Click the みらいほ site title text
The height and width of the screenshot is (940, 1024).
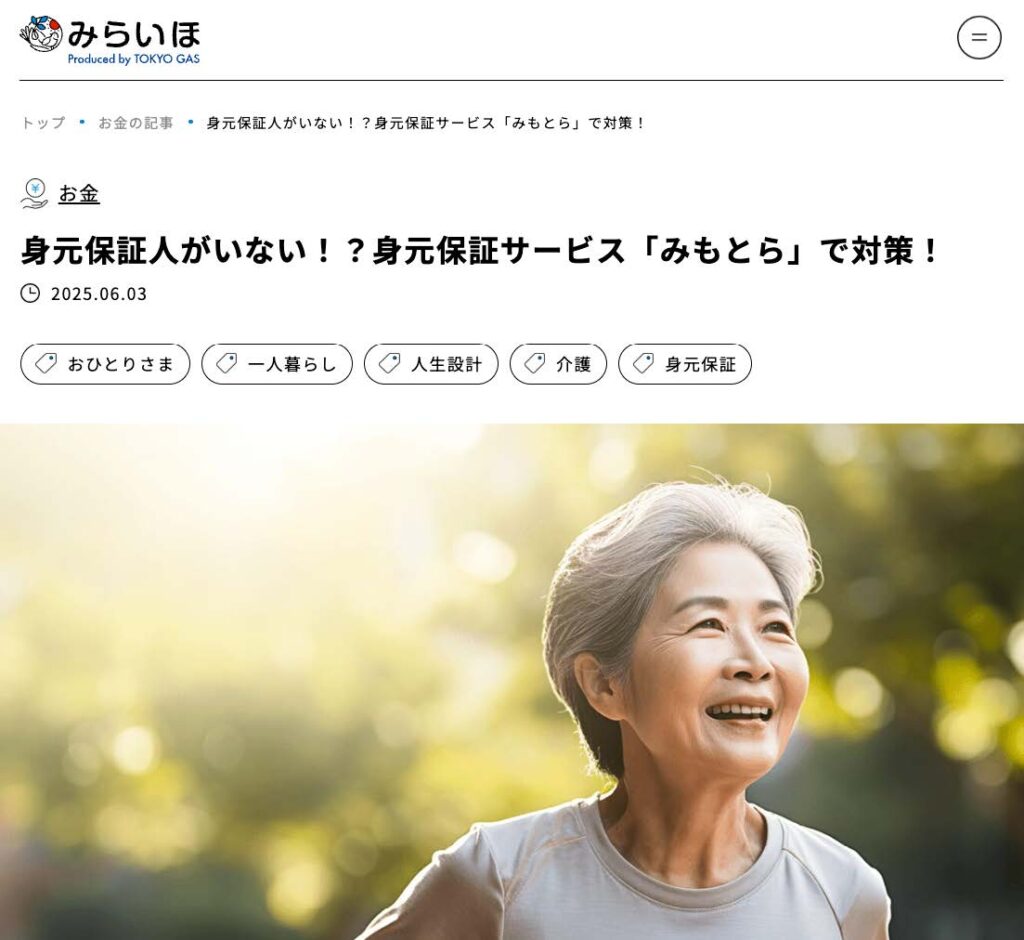[133, 34]
